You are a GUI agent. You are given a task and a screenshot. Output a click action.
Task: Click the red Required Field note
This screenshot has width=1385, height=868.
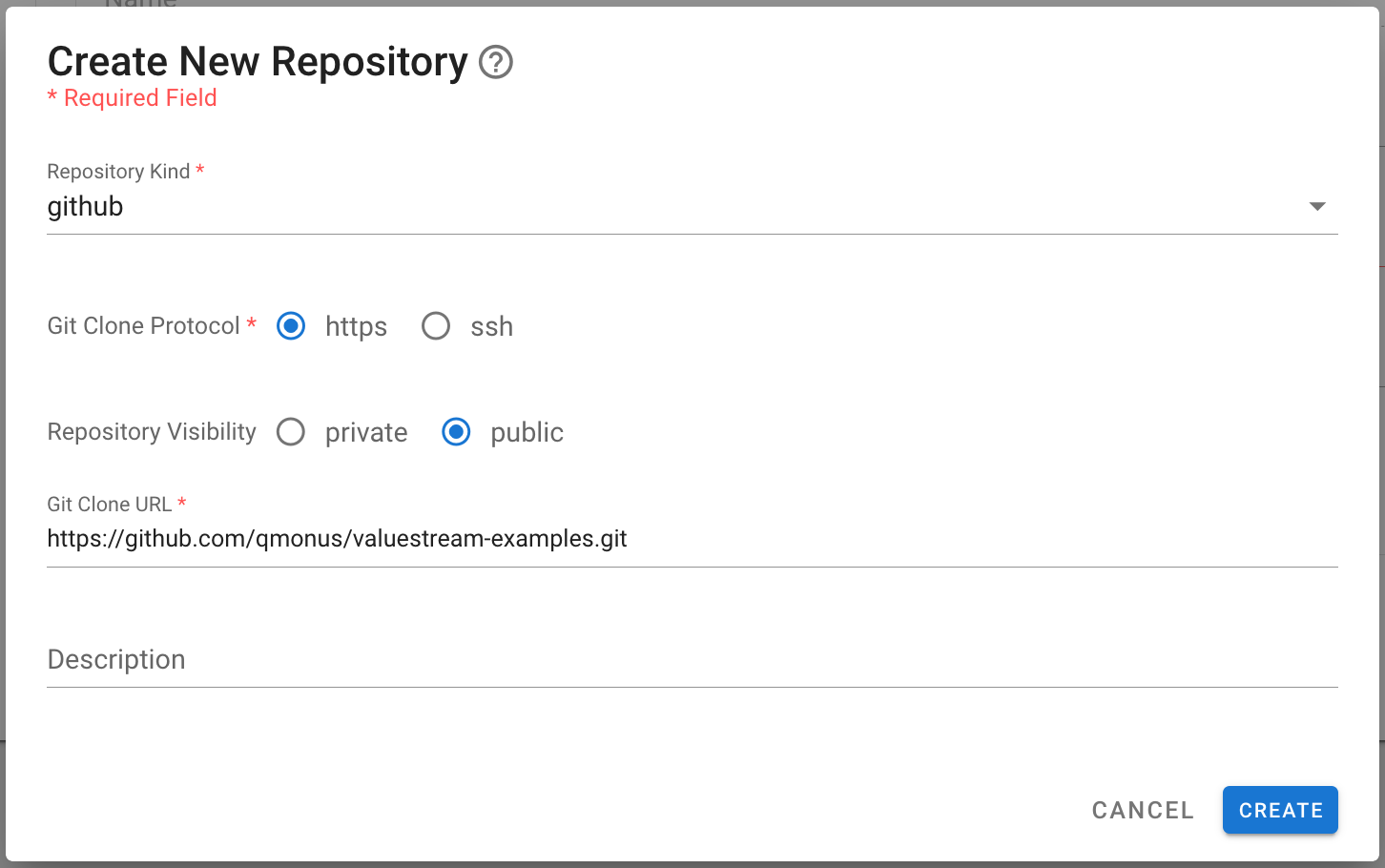[x=133, y=98]
